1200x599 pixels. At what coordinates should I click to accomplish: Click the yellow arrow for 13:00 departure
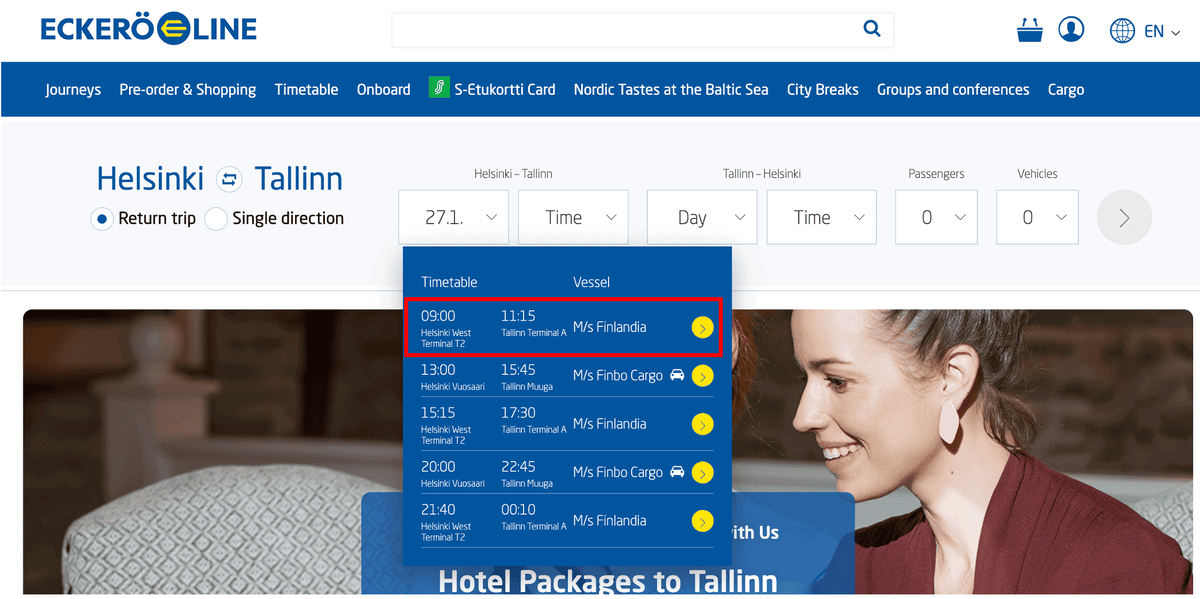pyautogui.click(x=702, y=376)
